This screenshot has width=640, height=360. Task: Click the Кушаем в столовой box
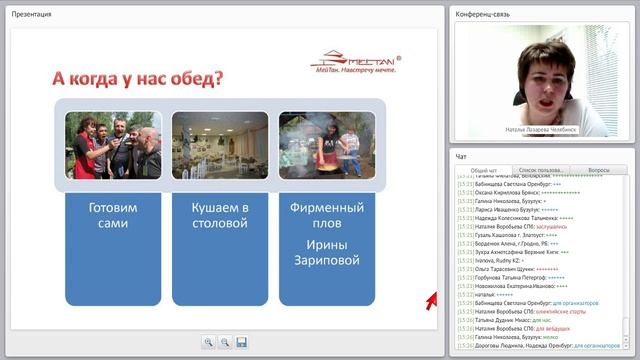pyautogui.click(x=220, y=249)
